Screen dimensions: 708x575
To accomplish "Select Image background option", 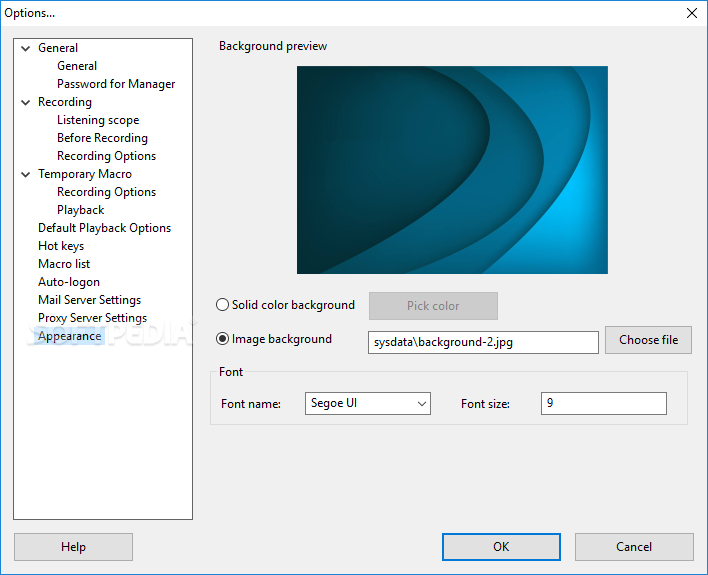I will coord(274,339).
